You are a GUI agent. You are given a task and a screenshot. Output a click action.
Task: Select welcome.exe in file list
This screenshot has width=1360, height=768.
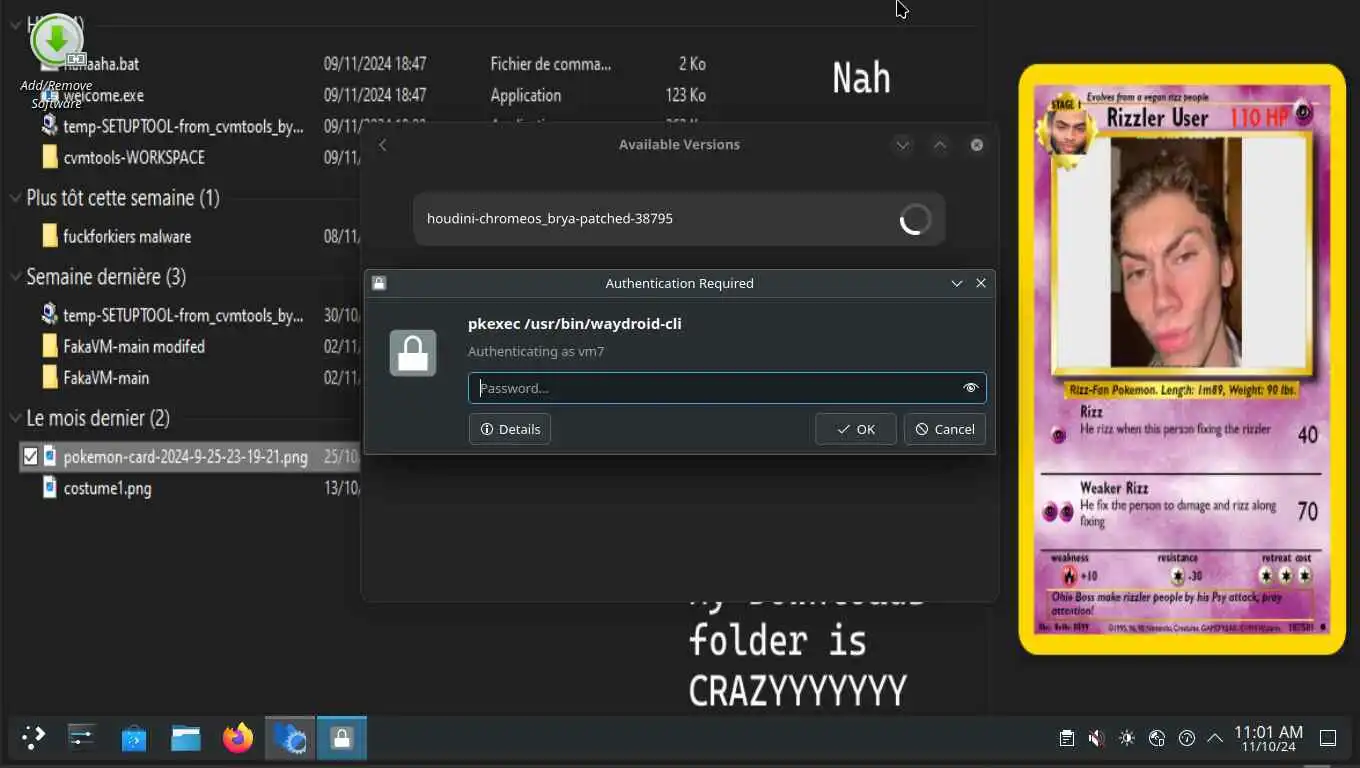[x=104, y=96]
